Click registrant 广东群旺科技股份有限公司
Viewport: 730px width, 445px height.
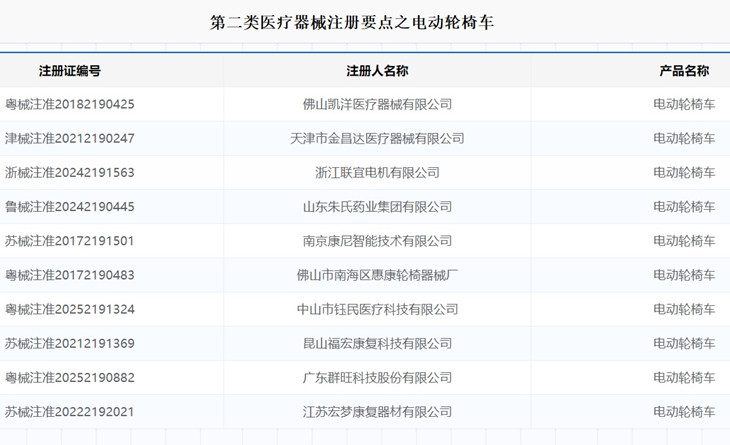tap(377, 378)
